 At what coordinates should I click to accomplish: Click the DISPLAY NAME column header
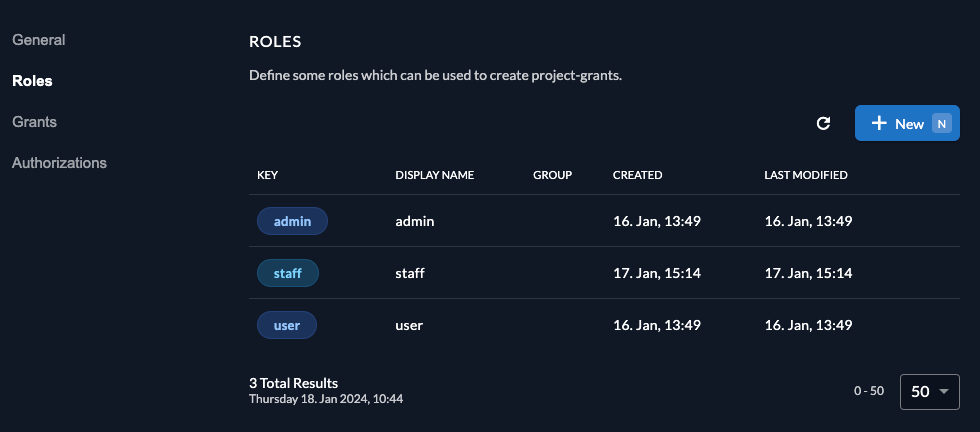(x=434, y=175)
